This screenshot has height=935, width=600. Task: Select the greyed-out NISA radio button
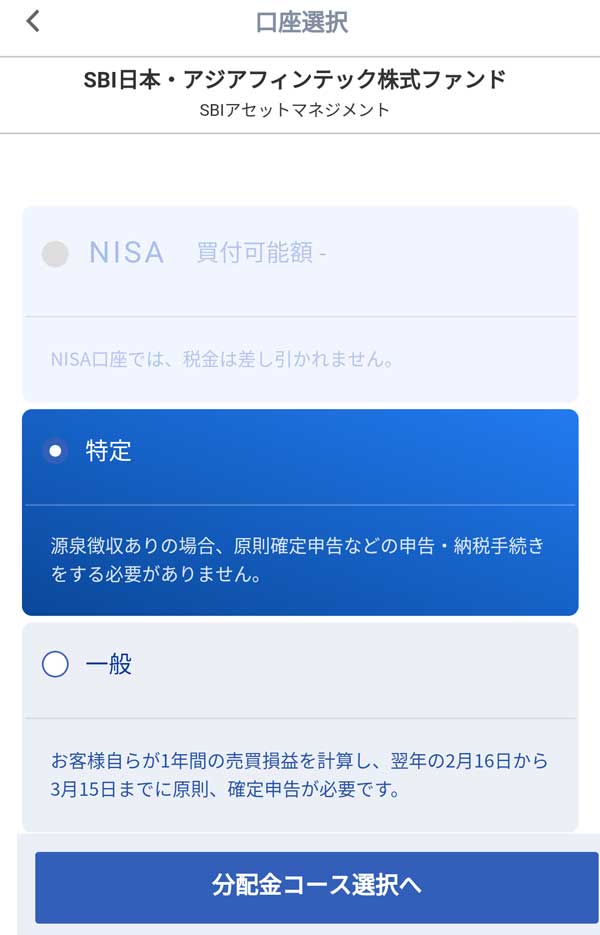[x=55, y=253]
